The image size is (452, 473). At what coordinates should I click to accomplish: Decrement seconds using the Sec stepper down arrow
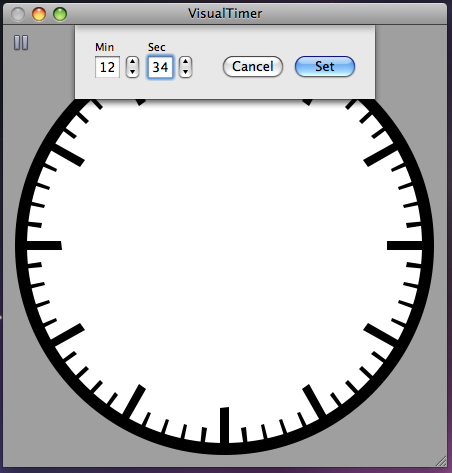[x=185, y=72]
